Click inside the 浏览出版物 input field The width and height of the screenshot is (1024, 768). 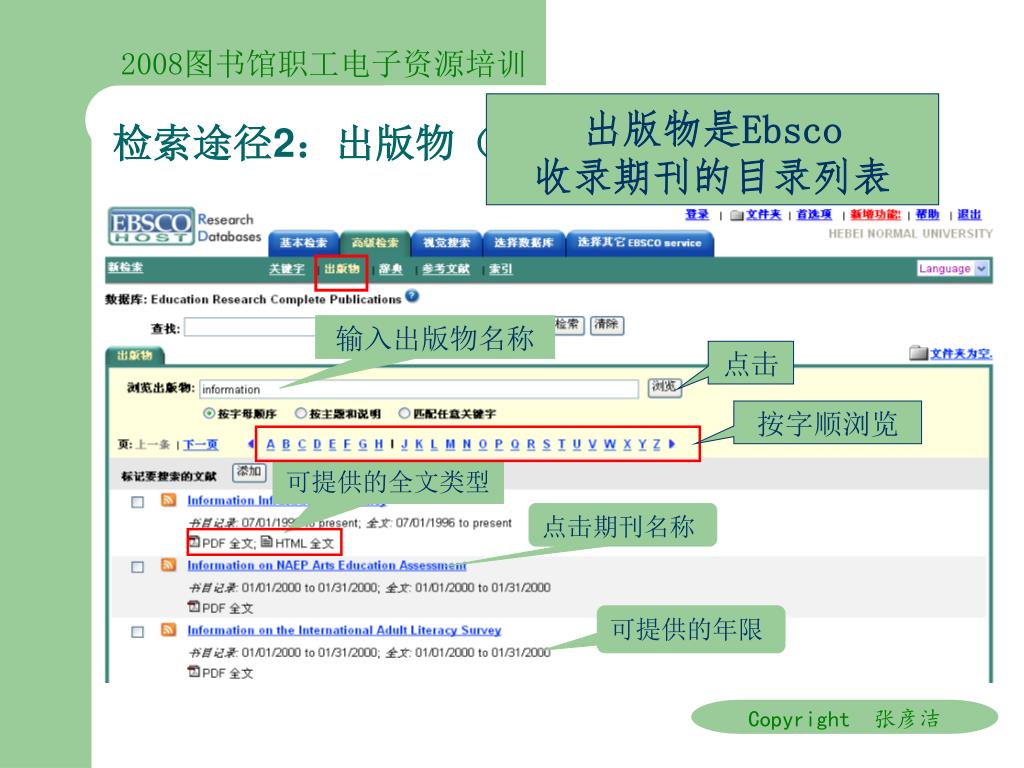[x=419, y=389]
